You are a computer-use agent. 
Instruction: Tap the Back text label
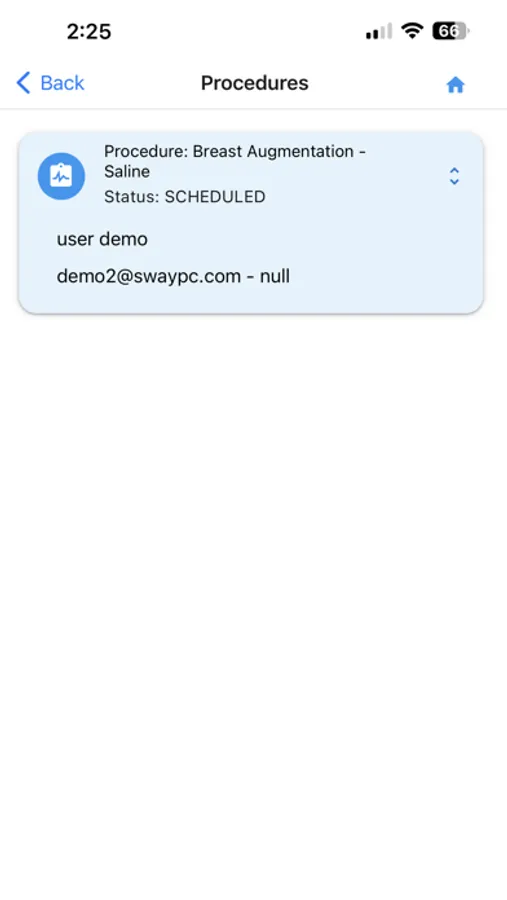coord(62,83)
